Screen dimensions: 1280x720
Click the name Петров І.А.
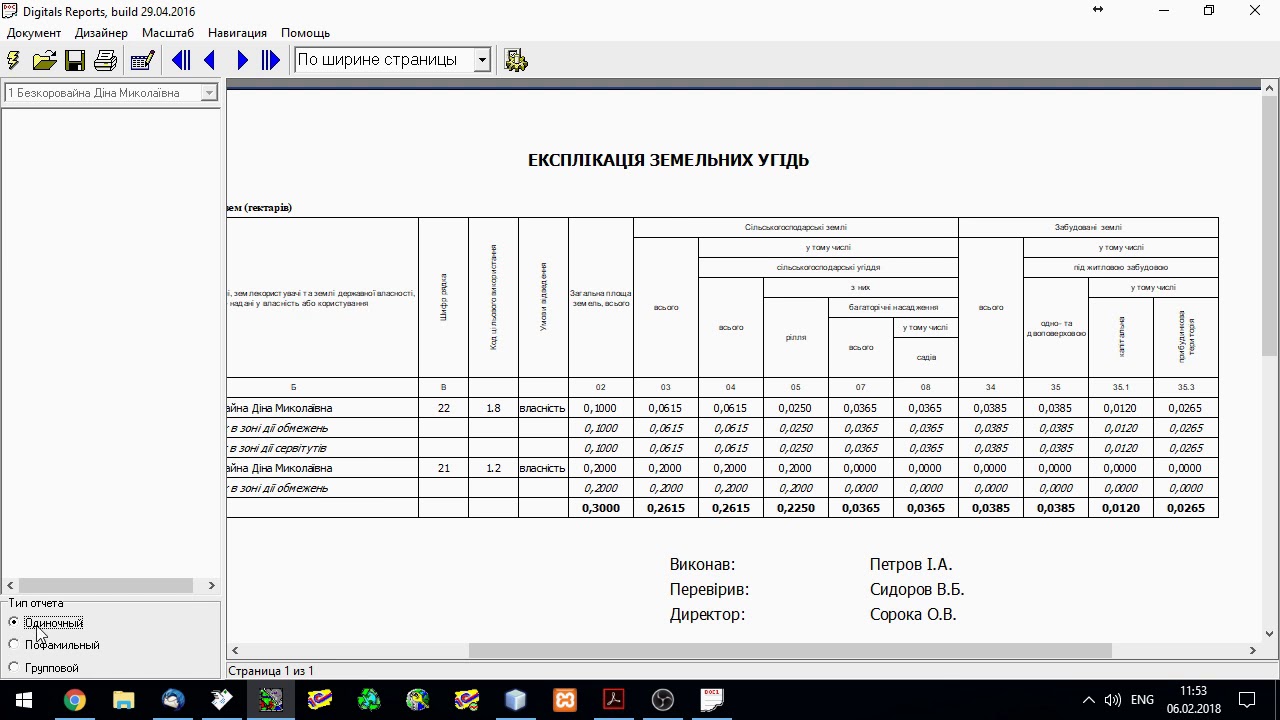(911, 565)
